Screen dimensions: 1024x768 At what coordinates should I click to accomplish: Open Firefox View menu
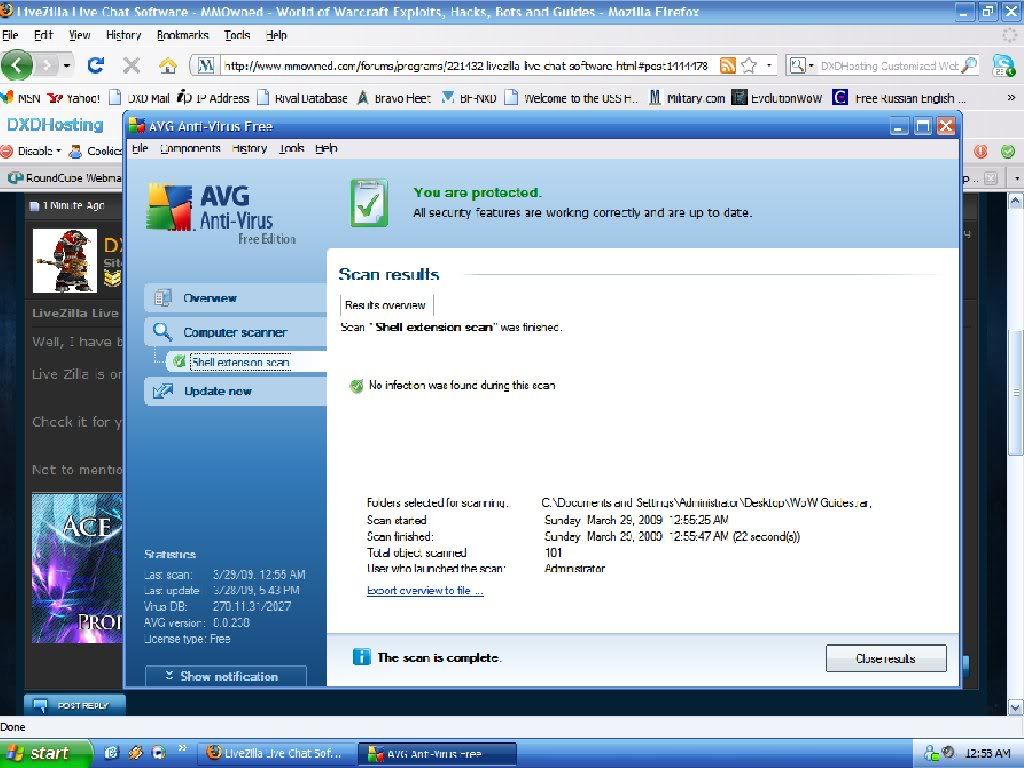(79, 35)
